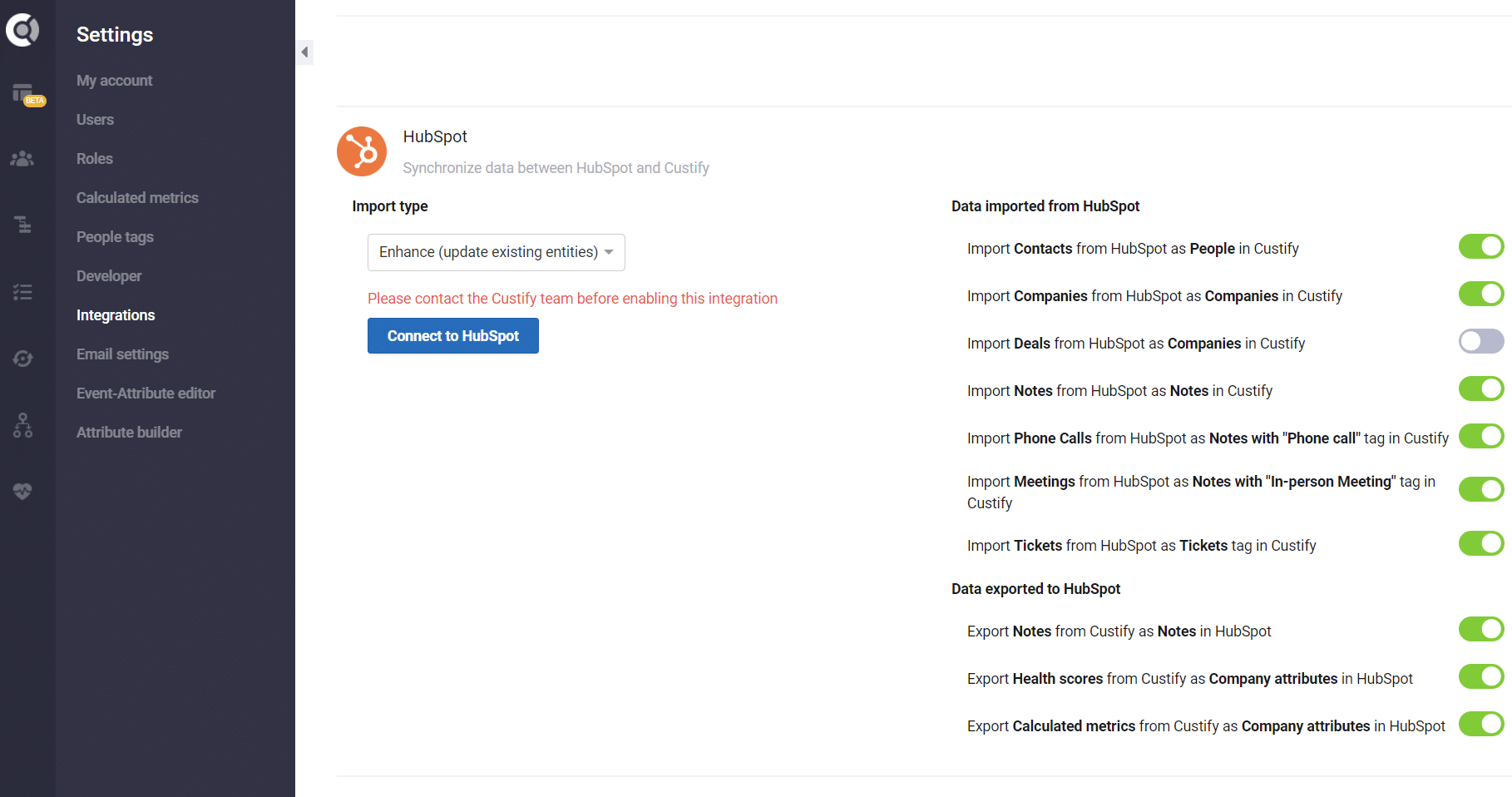
Task: Click 'Synchronize data between HubSpot and Custify' text
Action: tap(556, 168)
